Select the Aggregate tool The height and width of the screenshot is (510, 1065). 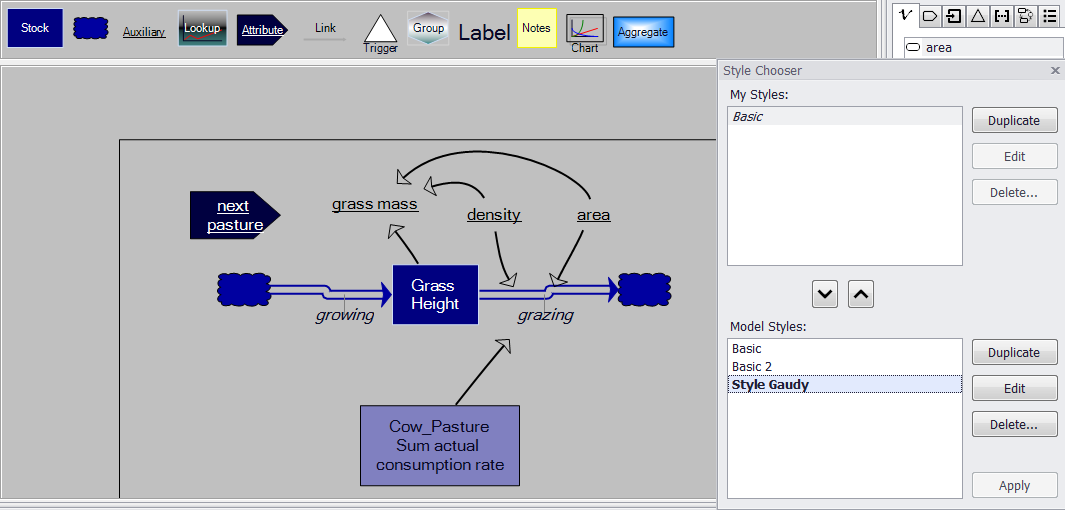click(643, 32)
